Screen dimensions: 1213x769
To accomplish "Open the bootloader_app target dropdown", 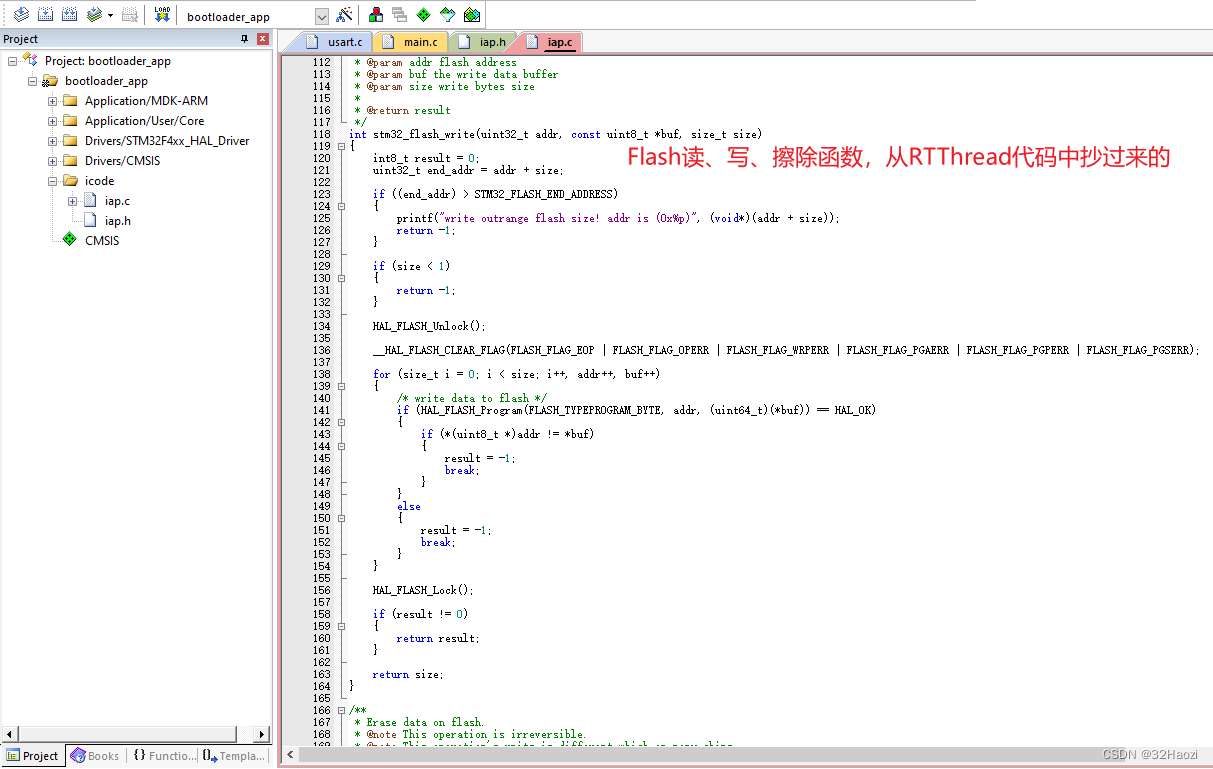I will [321, 16].
